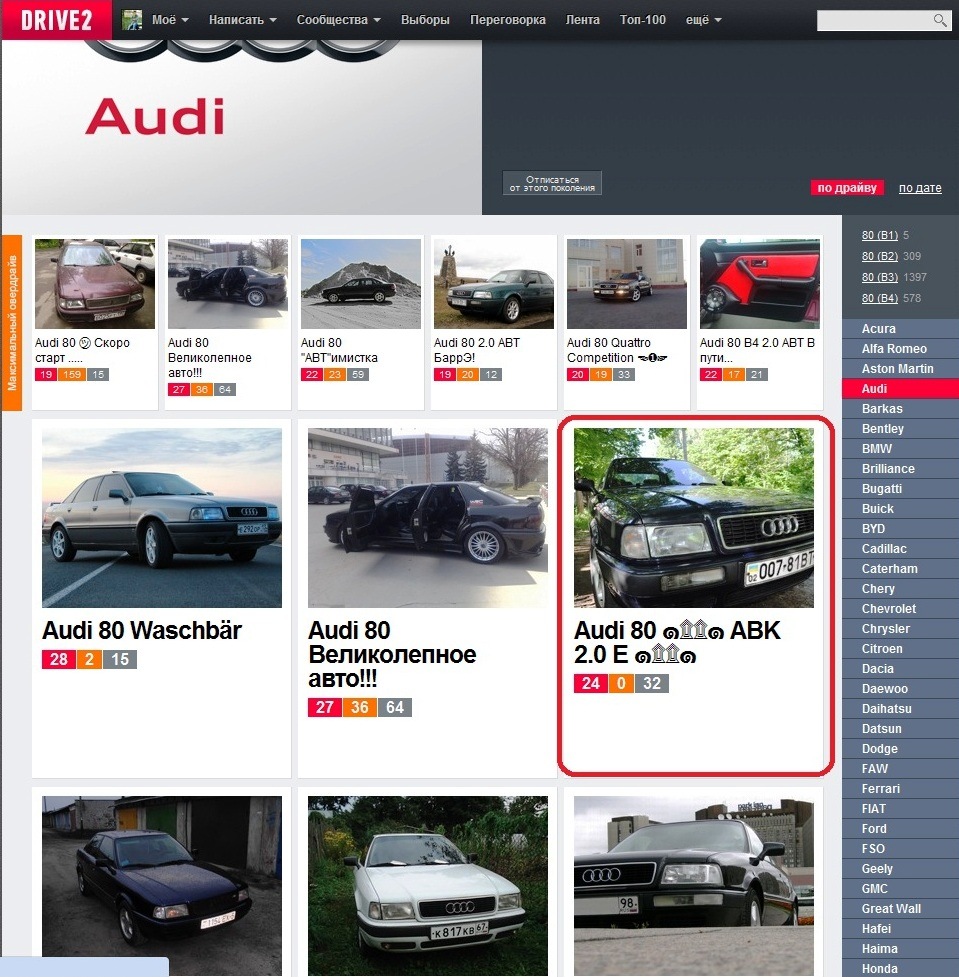Image resolution: width=959 pixels, height=977 pixels.
Task: Open the Audi 80 Quattro Competition thumbnail
Action: pos(627,284)
